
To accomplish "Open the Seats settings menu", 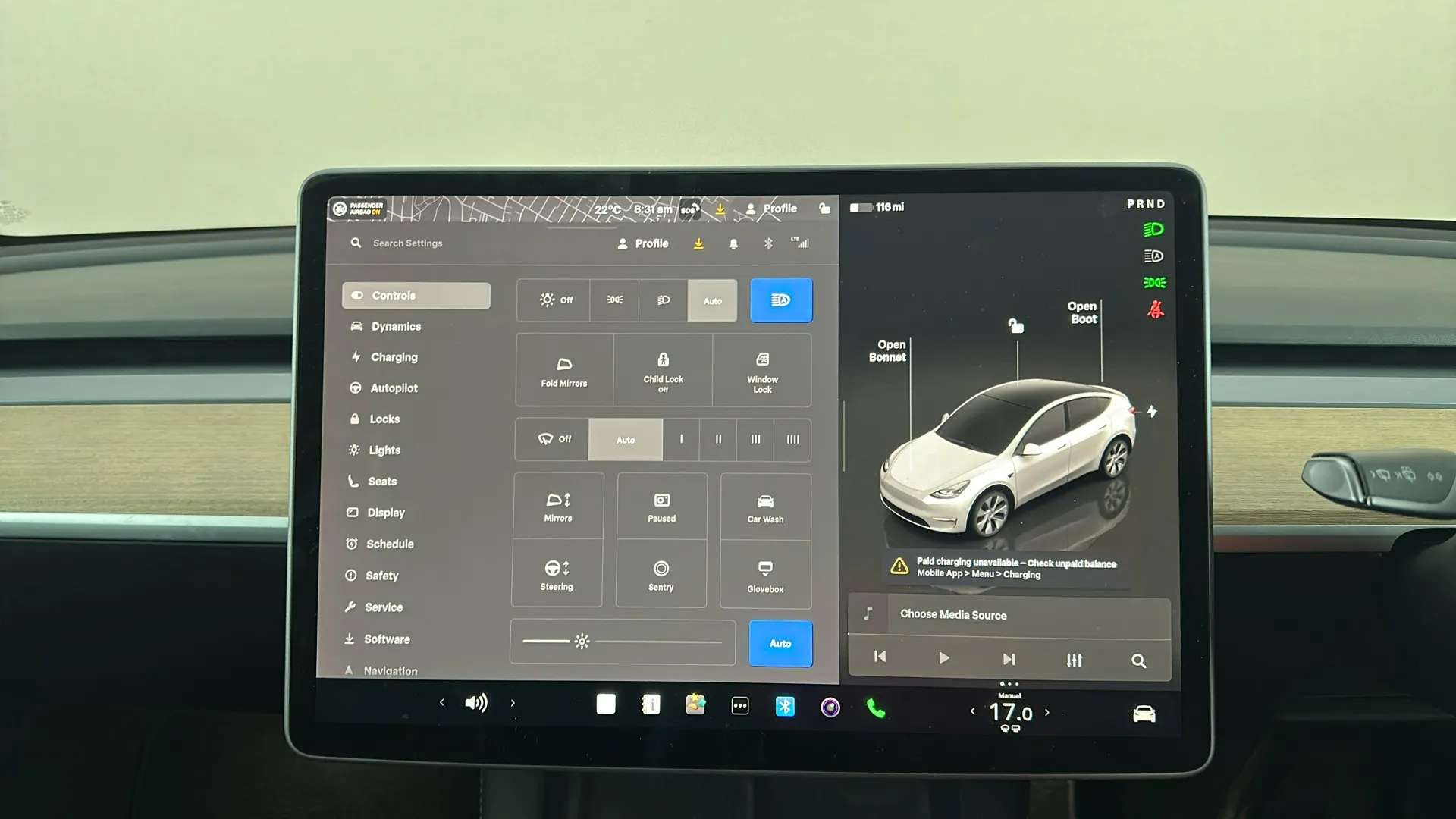I will pos(372,481).
